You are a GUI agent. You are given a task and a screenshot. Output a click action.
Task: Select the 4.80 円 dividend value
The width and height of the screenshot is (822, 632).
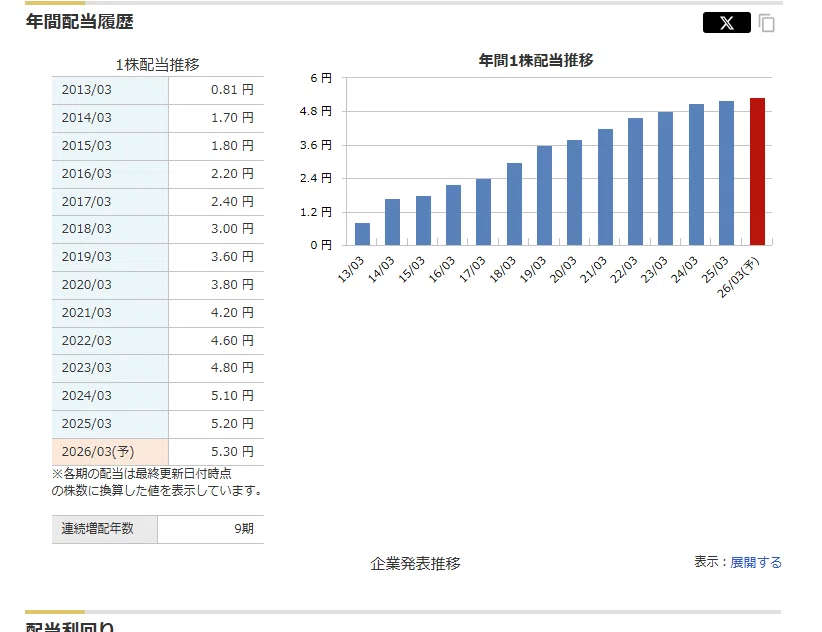pyautogui.click(x=232, y=367)
